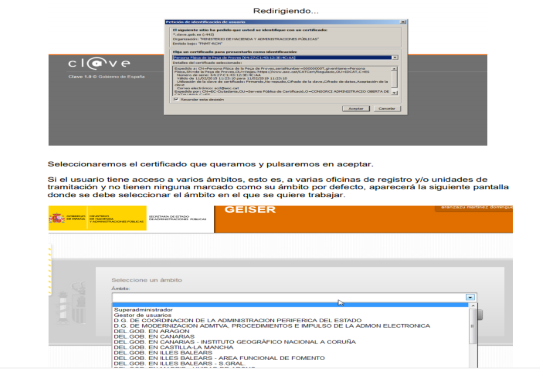
Task: Click the Cancelar button in certificate dialog
Action: tap(387, 108)
